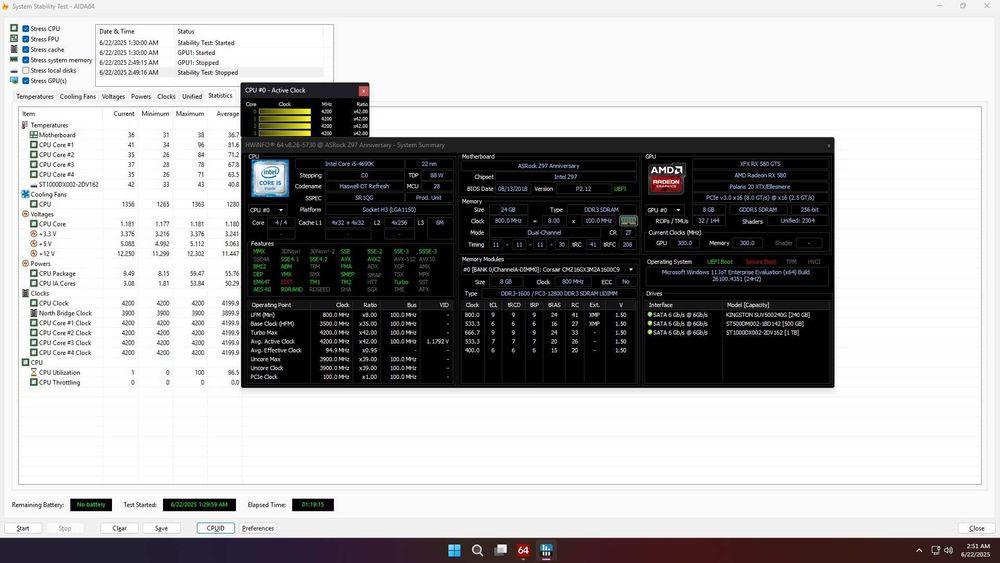
Task: Click the Clear button
Action: click(120, 528)
